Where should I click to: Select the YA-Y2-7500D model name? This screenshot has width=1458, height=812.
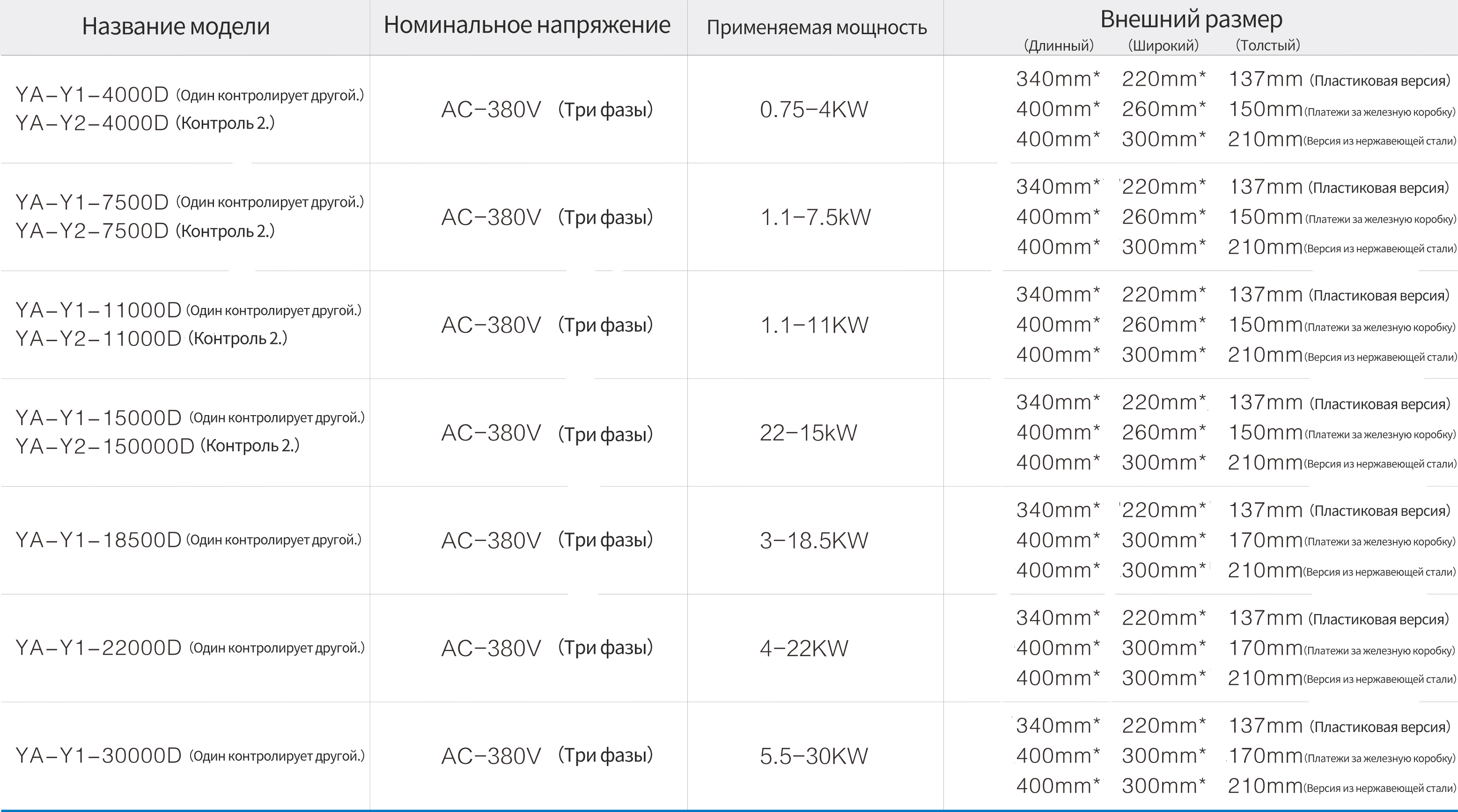coord(92,230)
